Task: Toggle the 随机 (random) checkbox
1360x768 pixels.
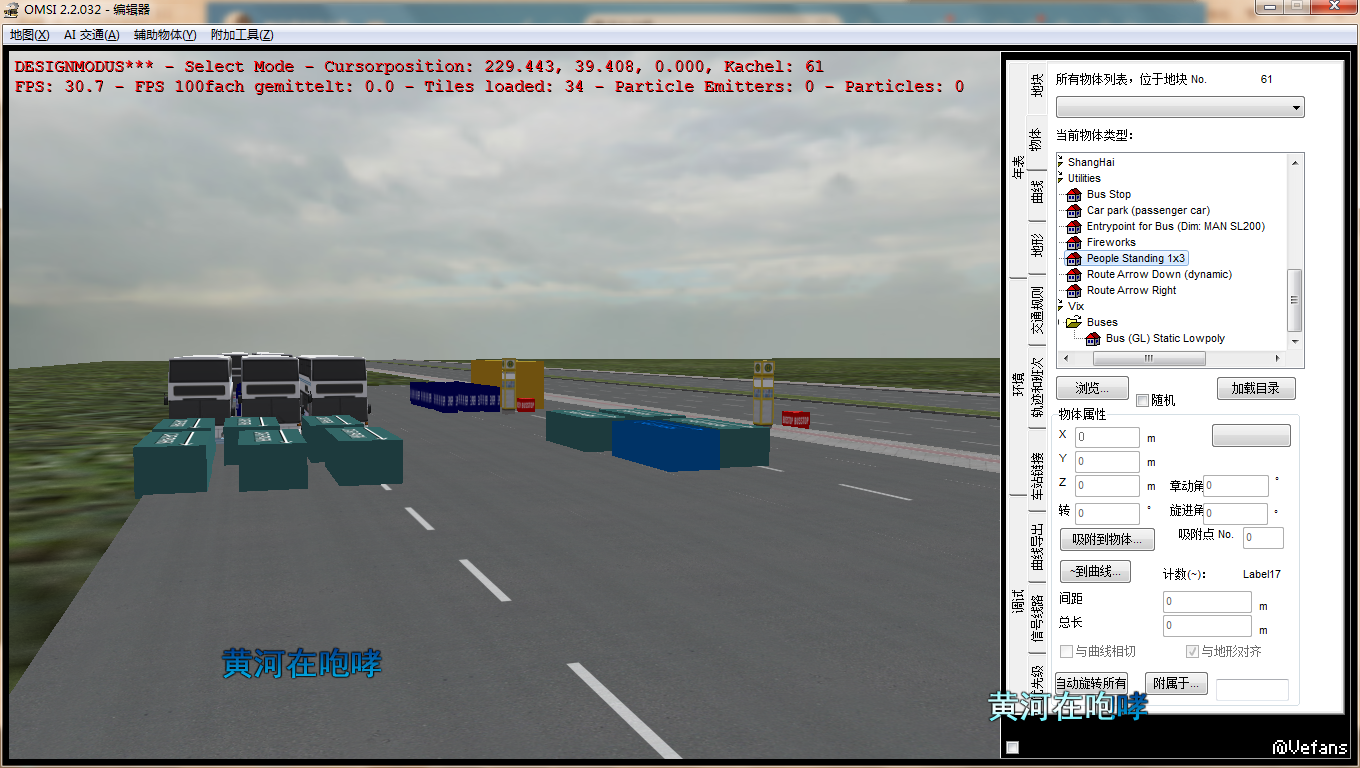Action: click(x=1142, y=401)
